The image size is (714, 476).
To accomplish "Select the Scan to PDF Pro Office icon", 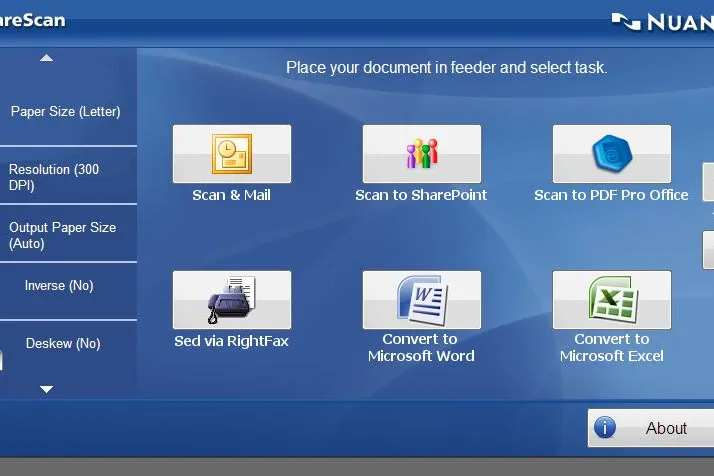I will (612, 154).
